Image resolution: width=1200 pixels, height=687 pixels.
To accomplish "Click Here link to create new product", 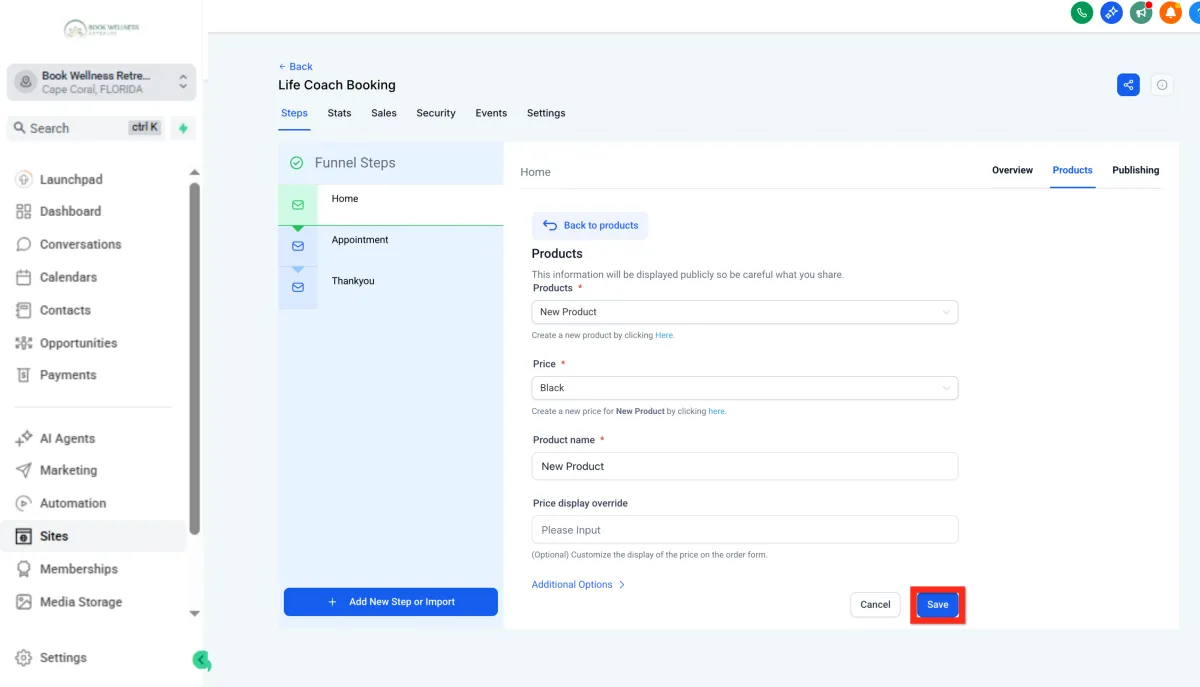I will point(664,336).
